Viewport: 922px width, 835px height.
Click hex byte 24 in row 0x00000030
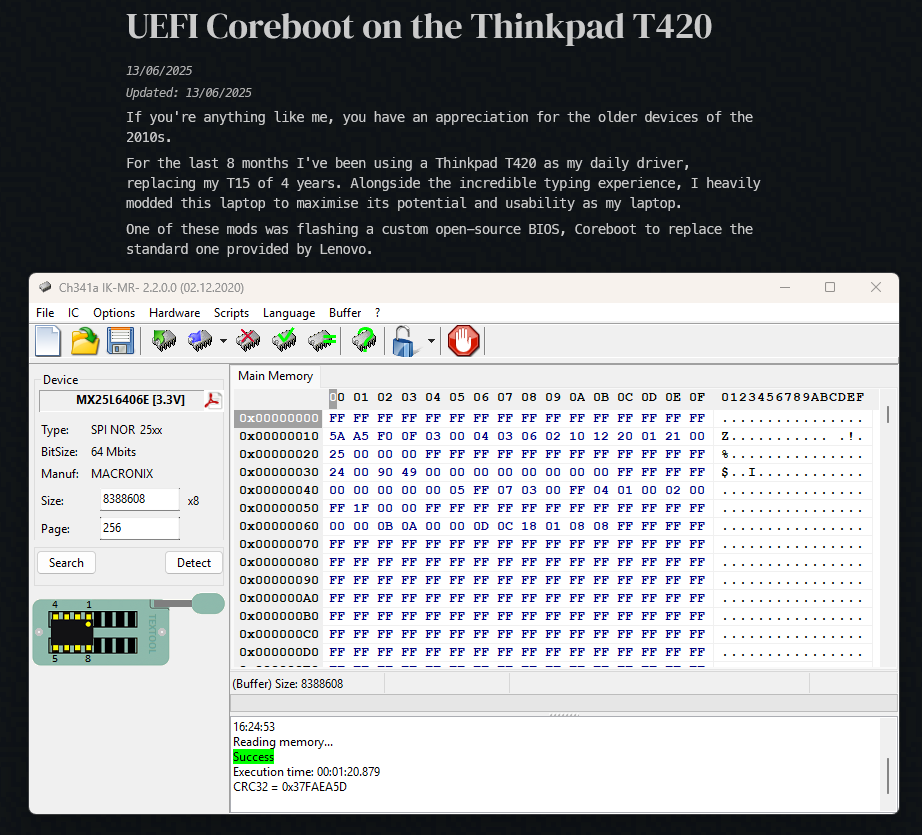pyautogui.click(x=337, y=472)
